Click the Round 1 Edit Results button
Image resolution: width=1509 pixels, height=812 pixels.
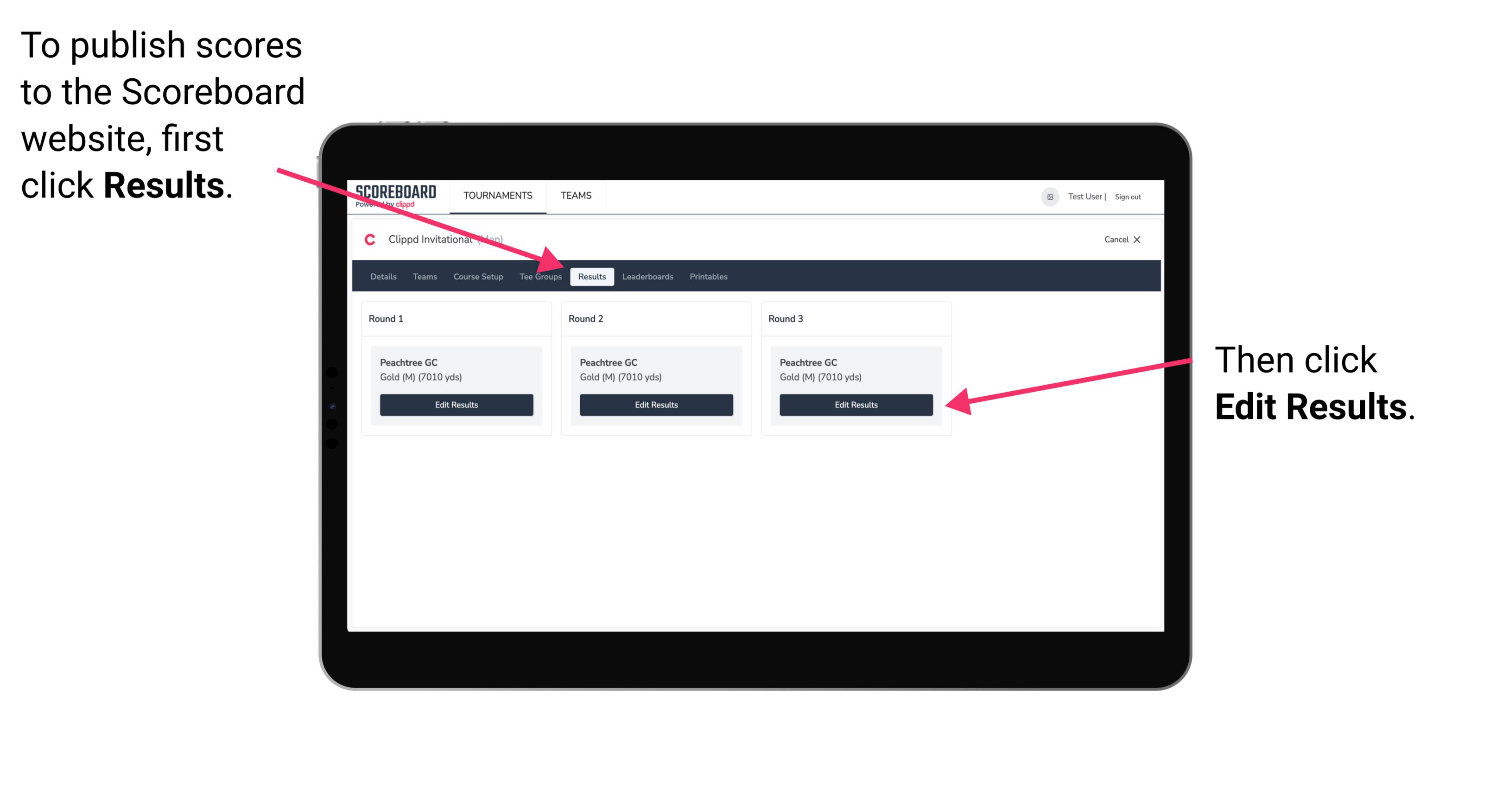tap(457, 405)
